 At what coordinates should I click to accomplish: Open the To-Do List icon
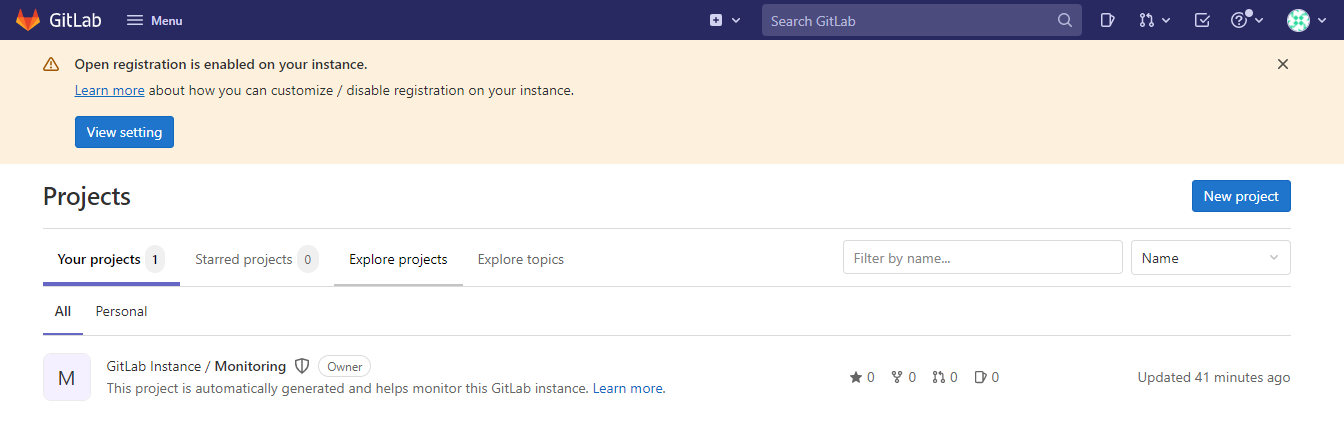click(1202, 20)
